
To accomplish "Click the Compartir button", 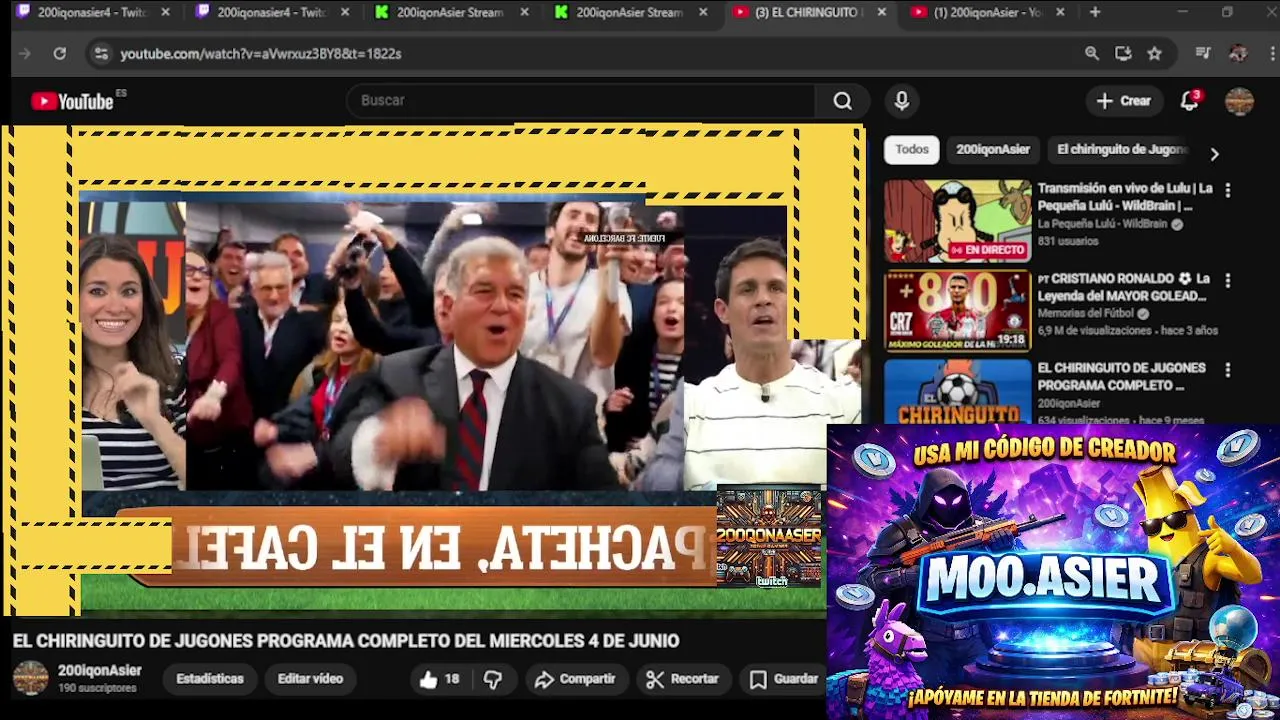I will (575, 679).
